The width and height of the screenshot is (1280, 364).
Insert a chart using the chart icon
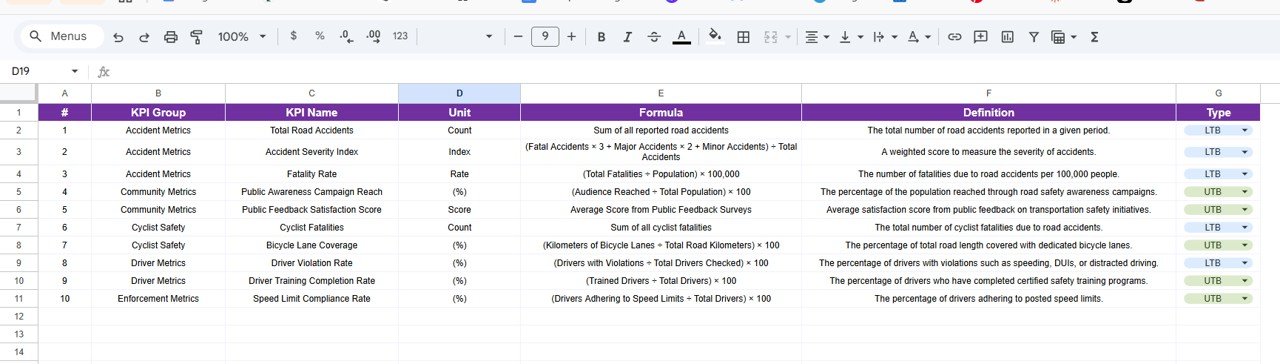[x=1007, y=37]
